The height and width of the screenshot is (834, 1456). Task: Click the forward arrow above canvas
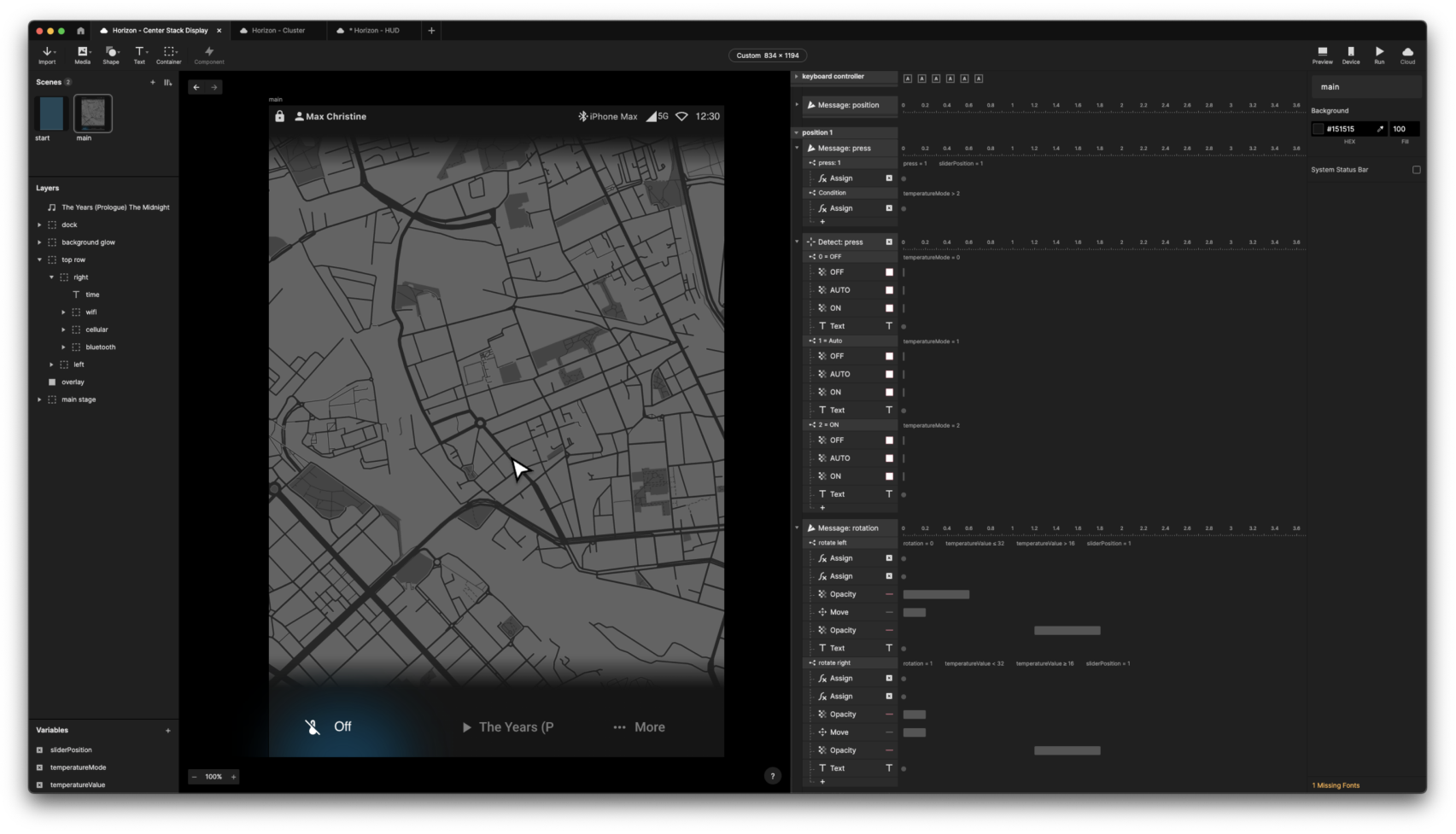(214, 87)
